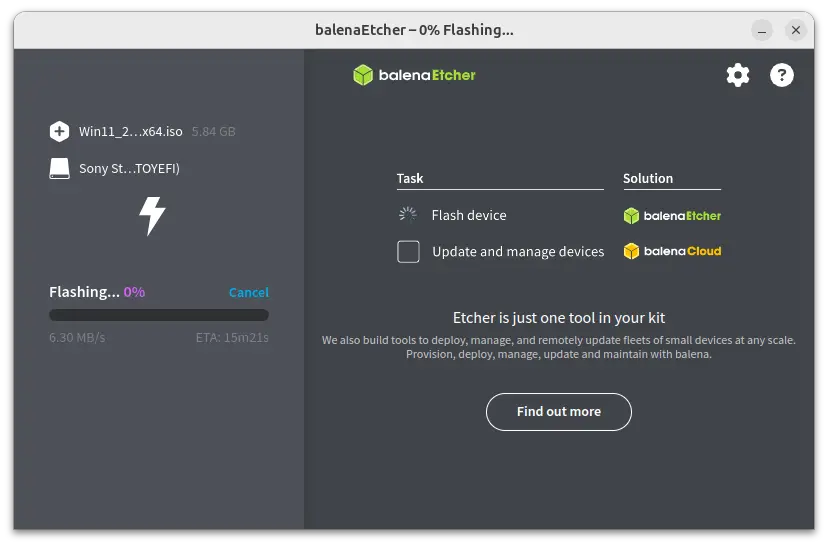Click the Task column header

[410, 178]
